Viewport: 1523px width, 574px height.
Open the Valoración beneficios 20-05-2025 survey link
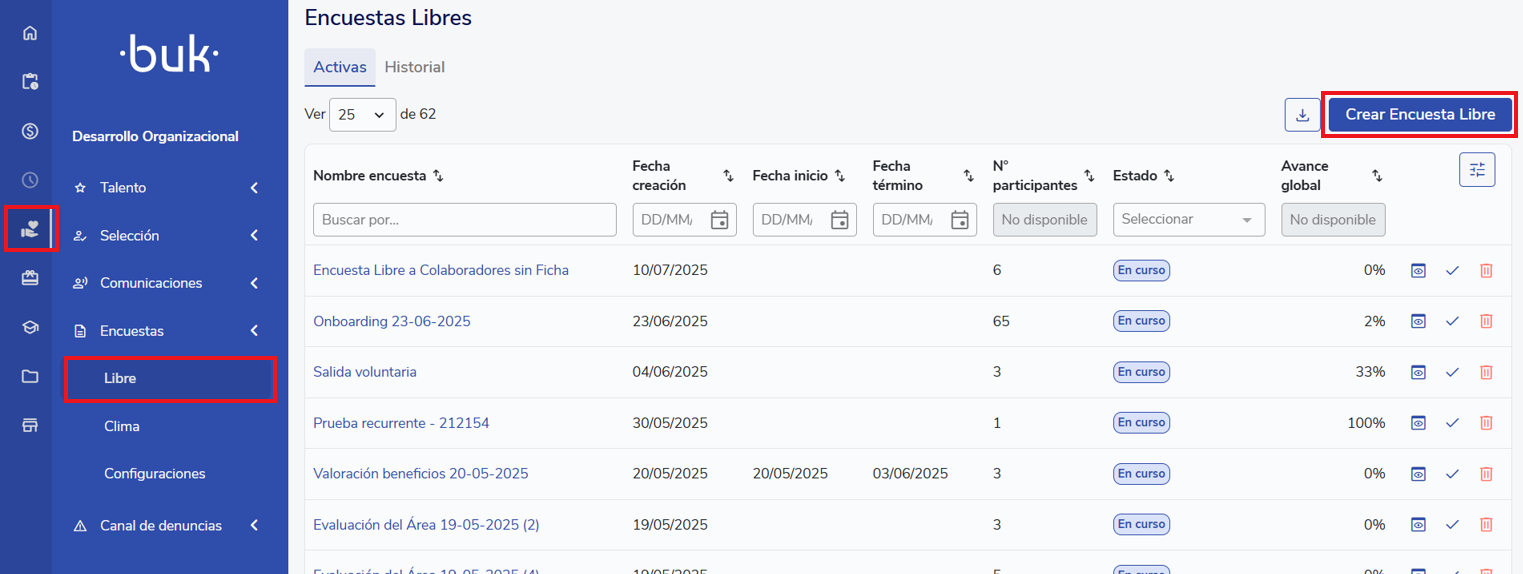click(420, 473)
